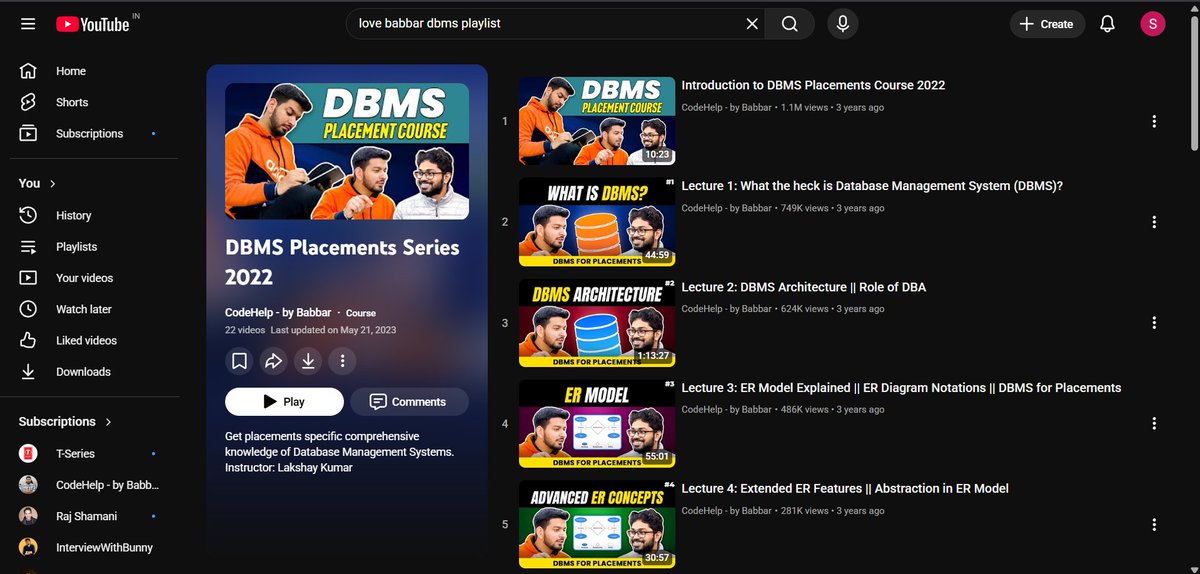
Task: Open Introduction to DBMS video thumbnail
Action: coord(596,121)
